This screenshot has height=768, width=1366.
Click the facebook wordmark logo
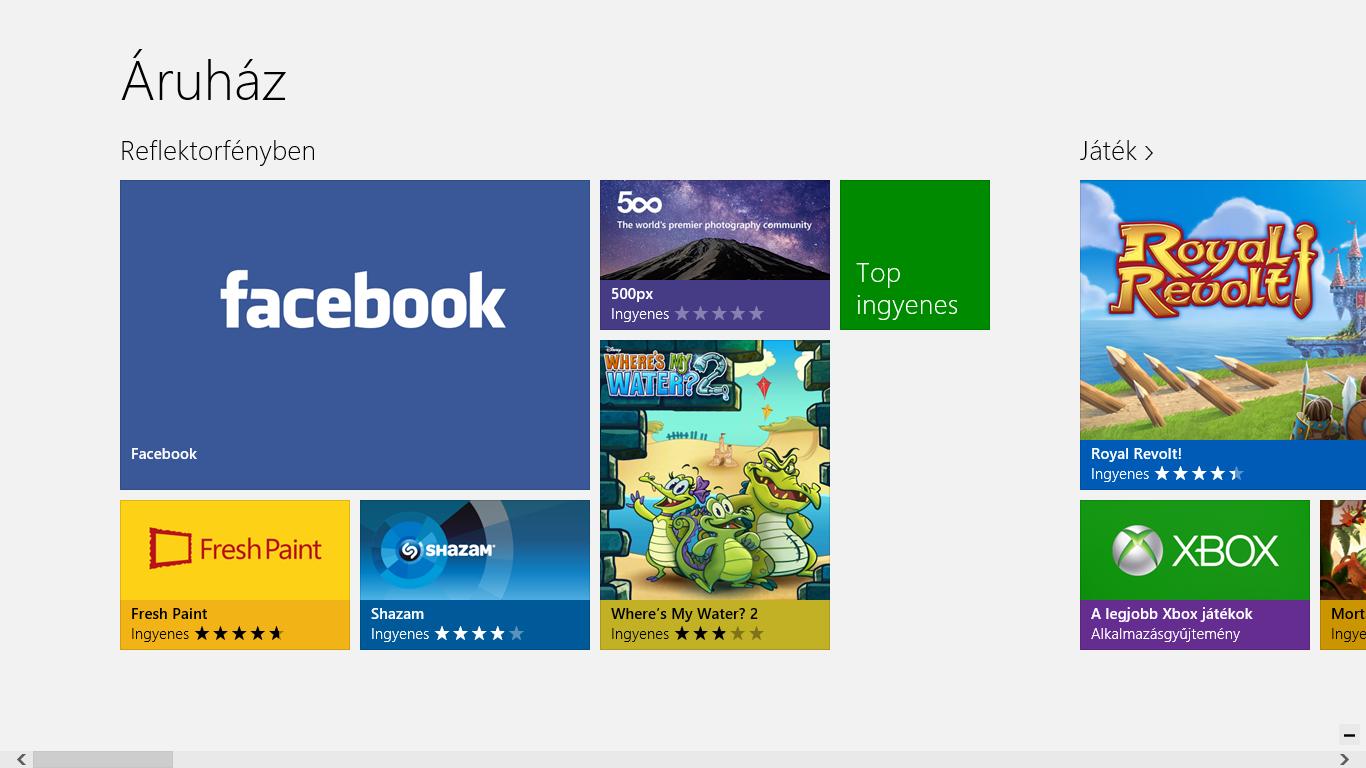[x=363, y=299]
